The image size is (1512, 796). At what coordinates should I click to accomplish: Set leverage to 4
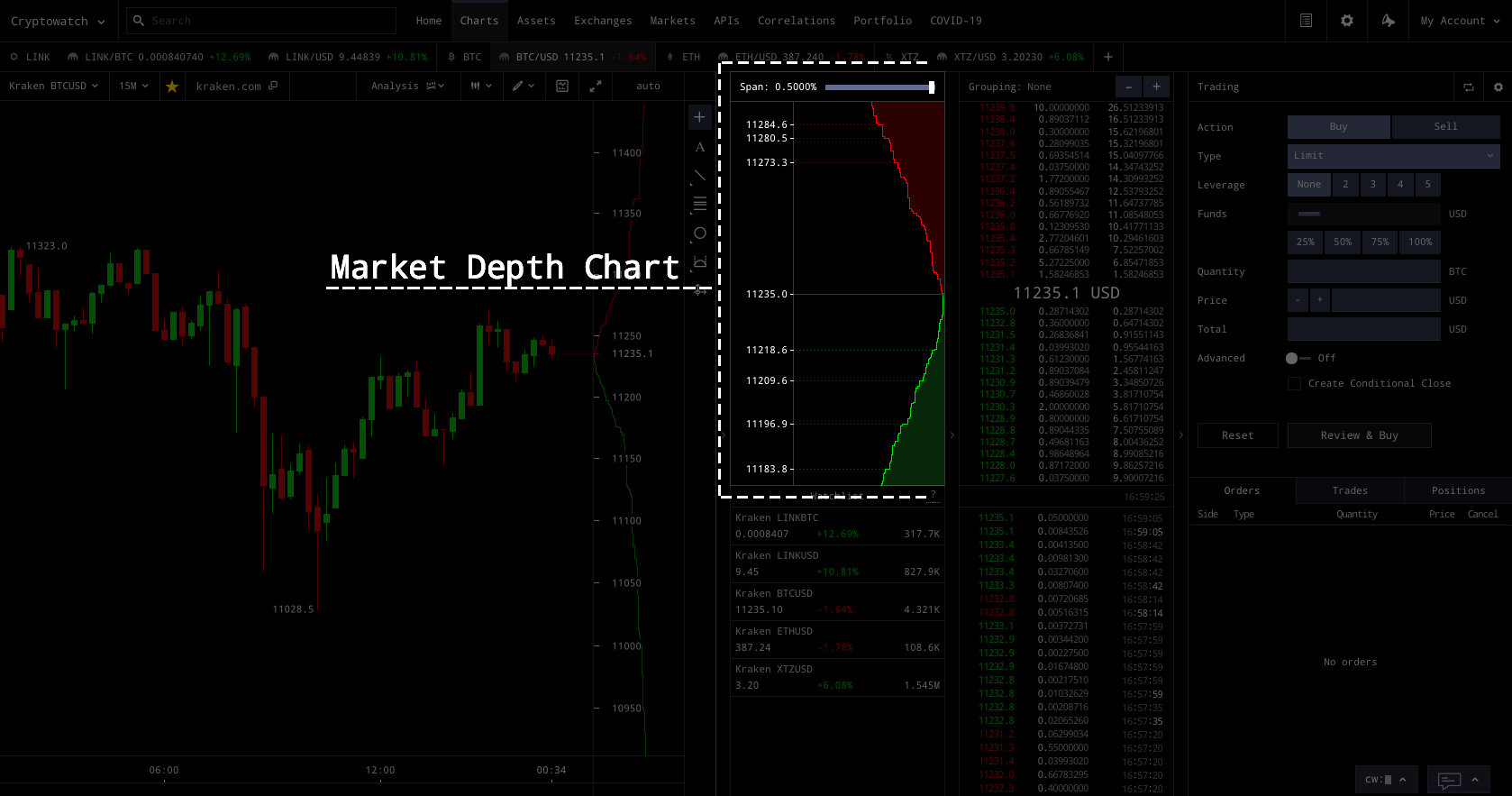1400,185
